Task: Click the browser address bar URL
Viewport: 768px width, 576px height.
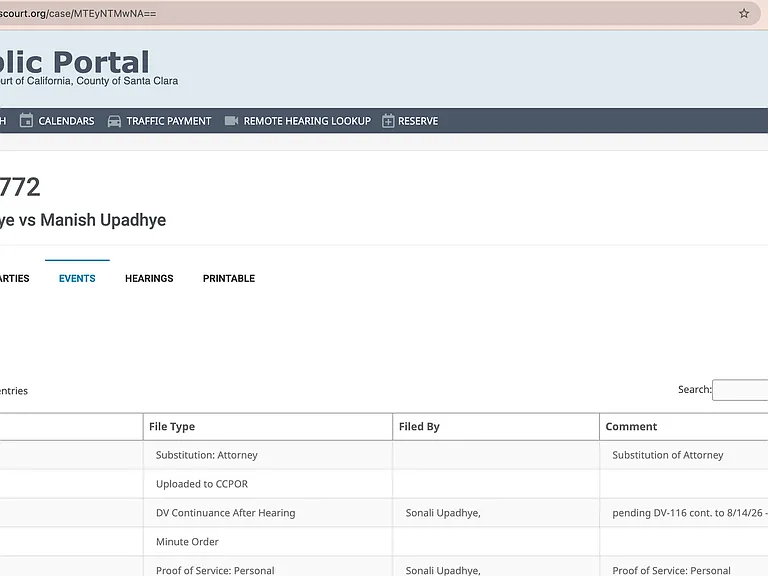Action: tap(78, 14)
